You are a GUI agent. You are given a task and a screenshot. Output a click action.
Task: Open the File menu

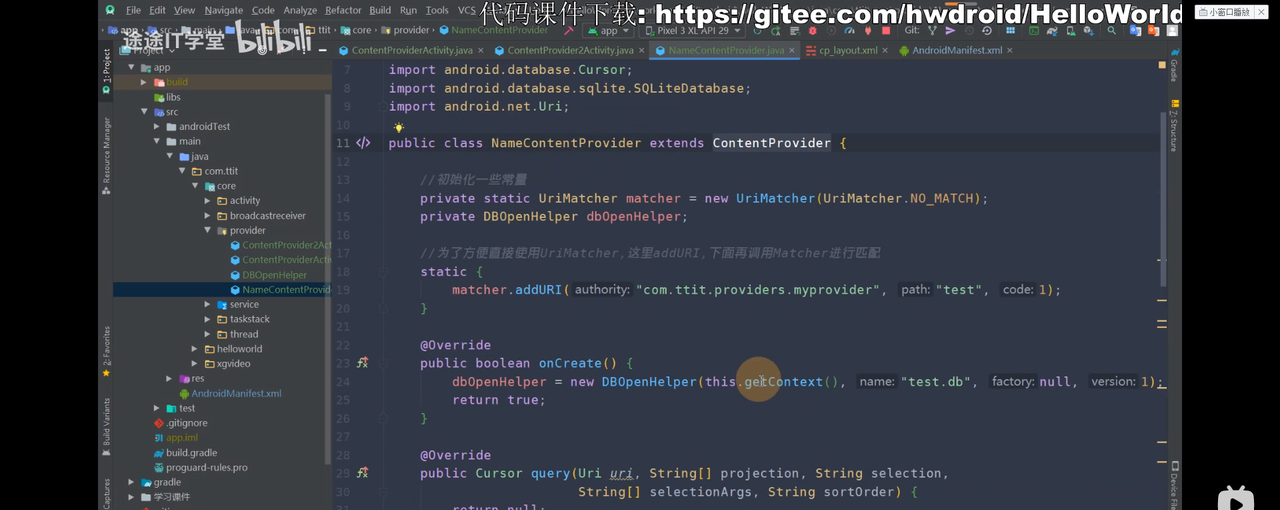(133, 10)
